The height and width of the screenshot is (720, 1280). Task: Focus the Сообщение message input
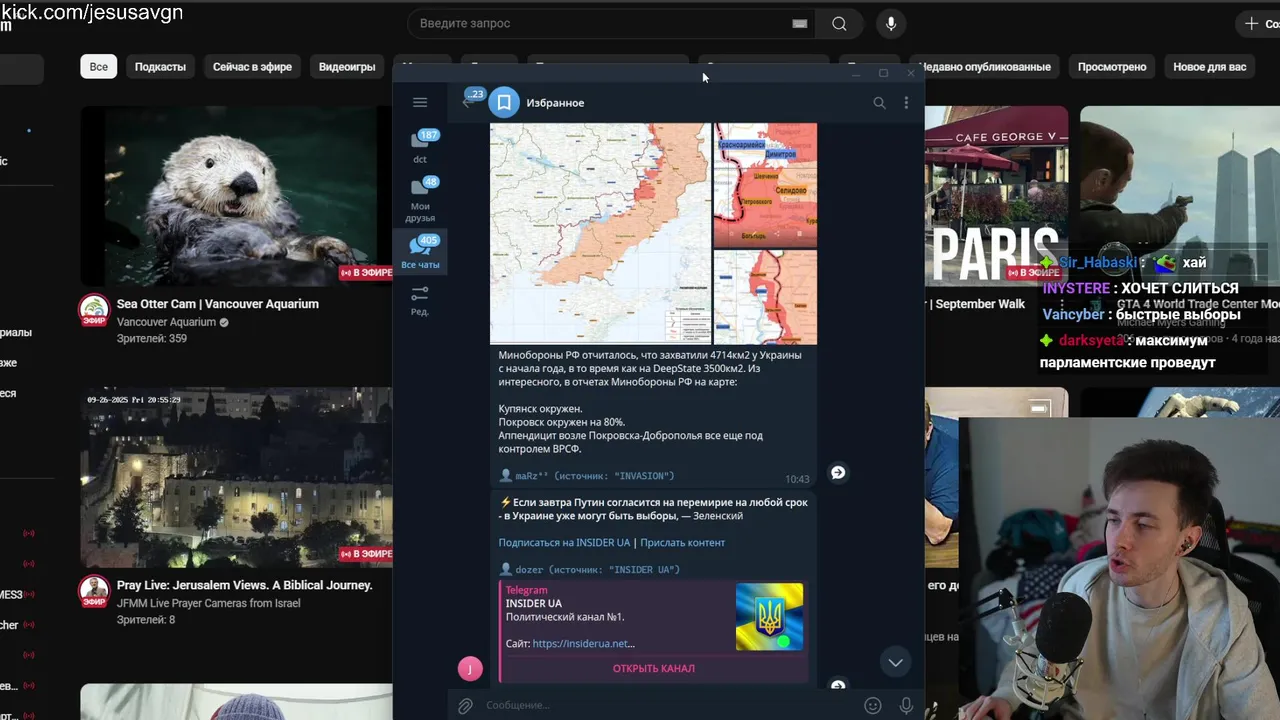click(668, 705)
